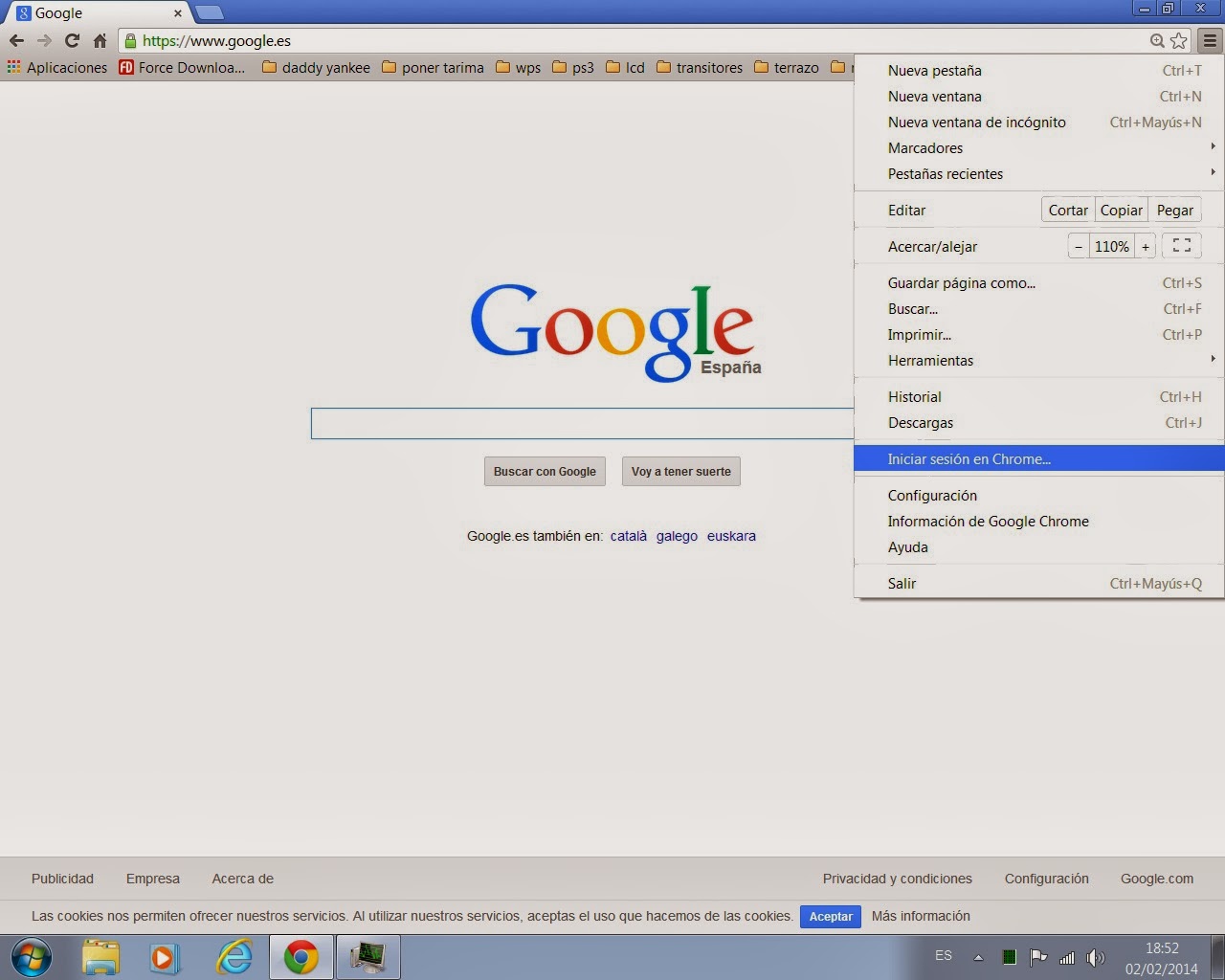Choose Salir to quit Chrome
This screenshot has width=1225, height=980.
pyautogui.click(x=1038, y=584)
